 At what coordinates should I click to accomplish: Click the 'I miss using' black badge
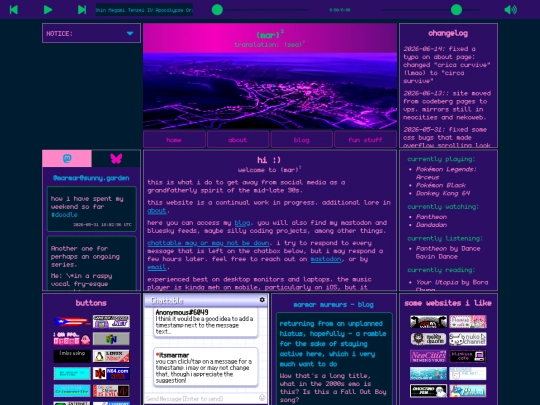[x=72, y=356]
